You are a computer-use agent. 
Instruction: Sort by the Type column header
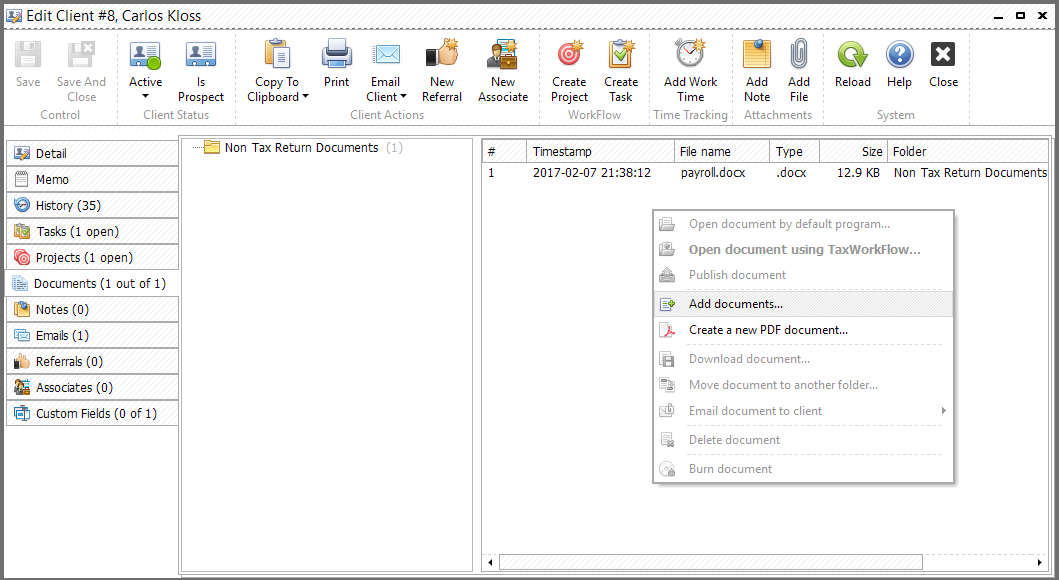tap(794, 152)
